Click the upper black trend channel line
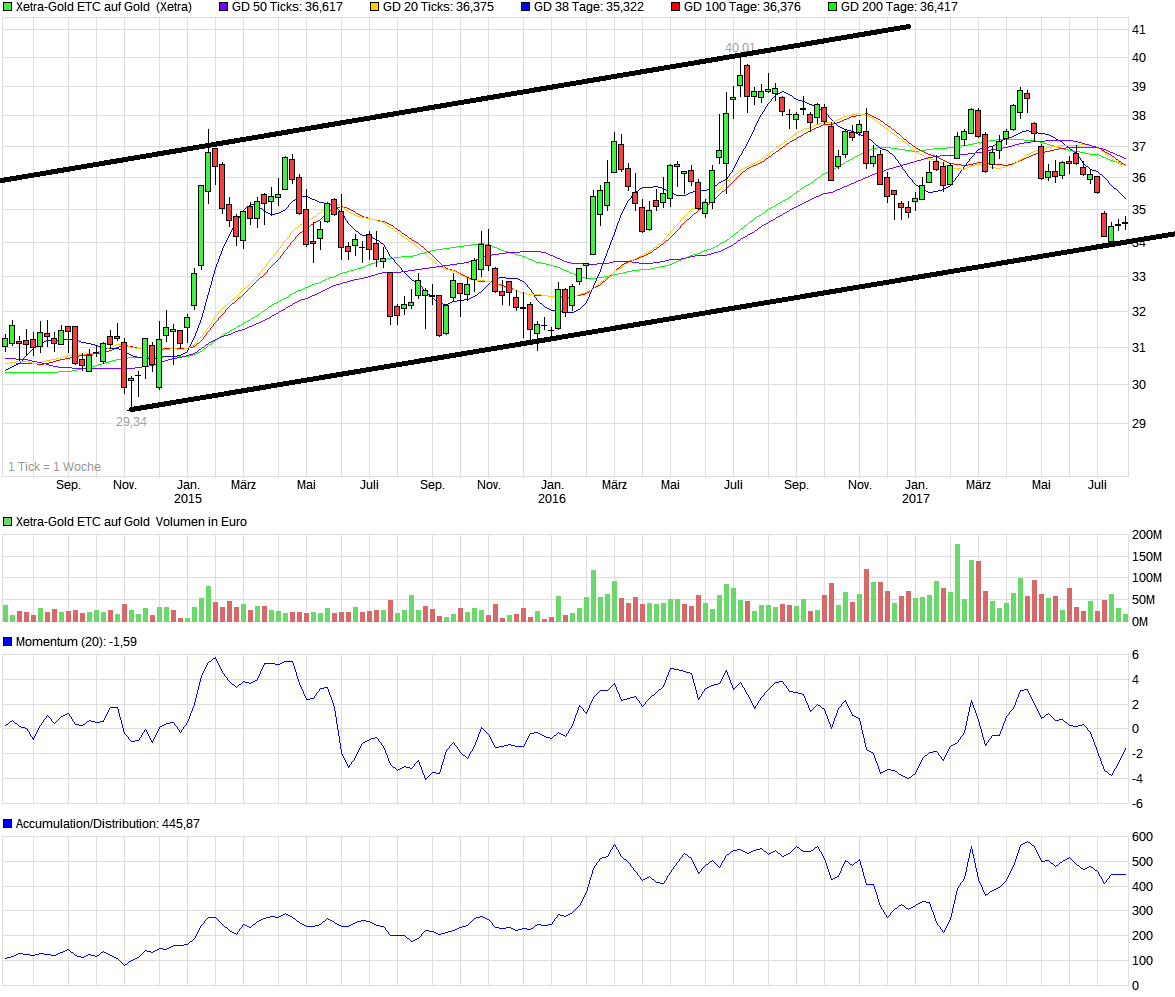Screen dimensions: 1175x997 tap(455, 103)
